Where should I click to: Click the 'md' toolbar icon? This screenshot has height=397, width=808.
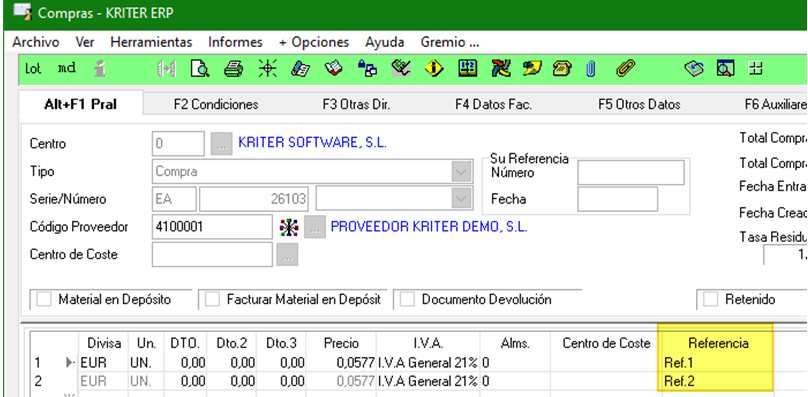click(66, 68)
